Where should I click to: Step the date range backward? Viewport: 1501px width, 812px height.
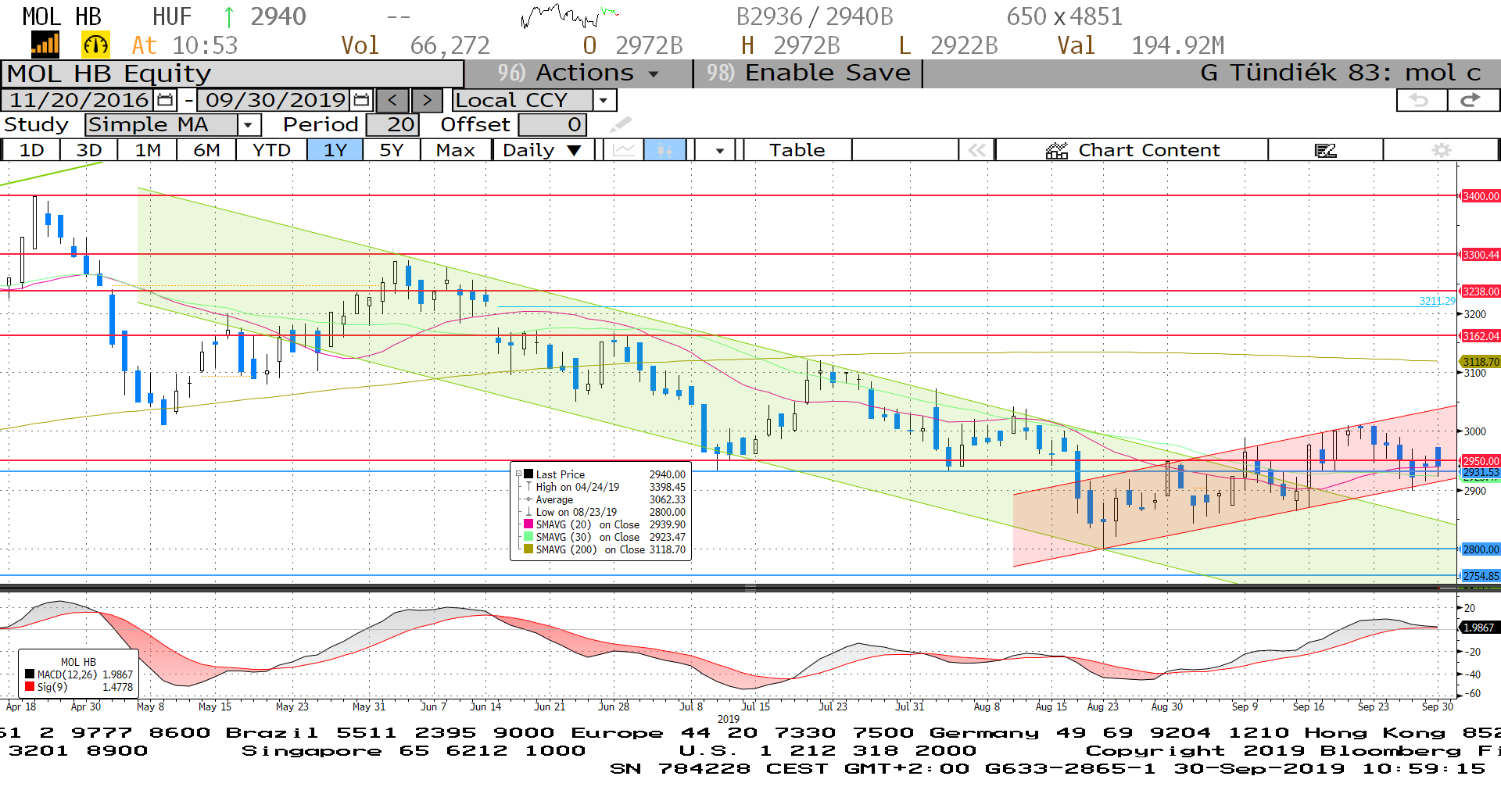(393, 100)
